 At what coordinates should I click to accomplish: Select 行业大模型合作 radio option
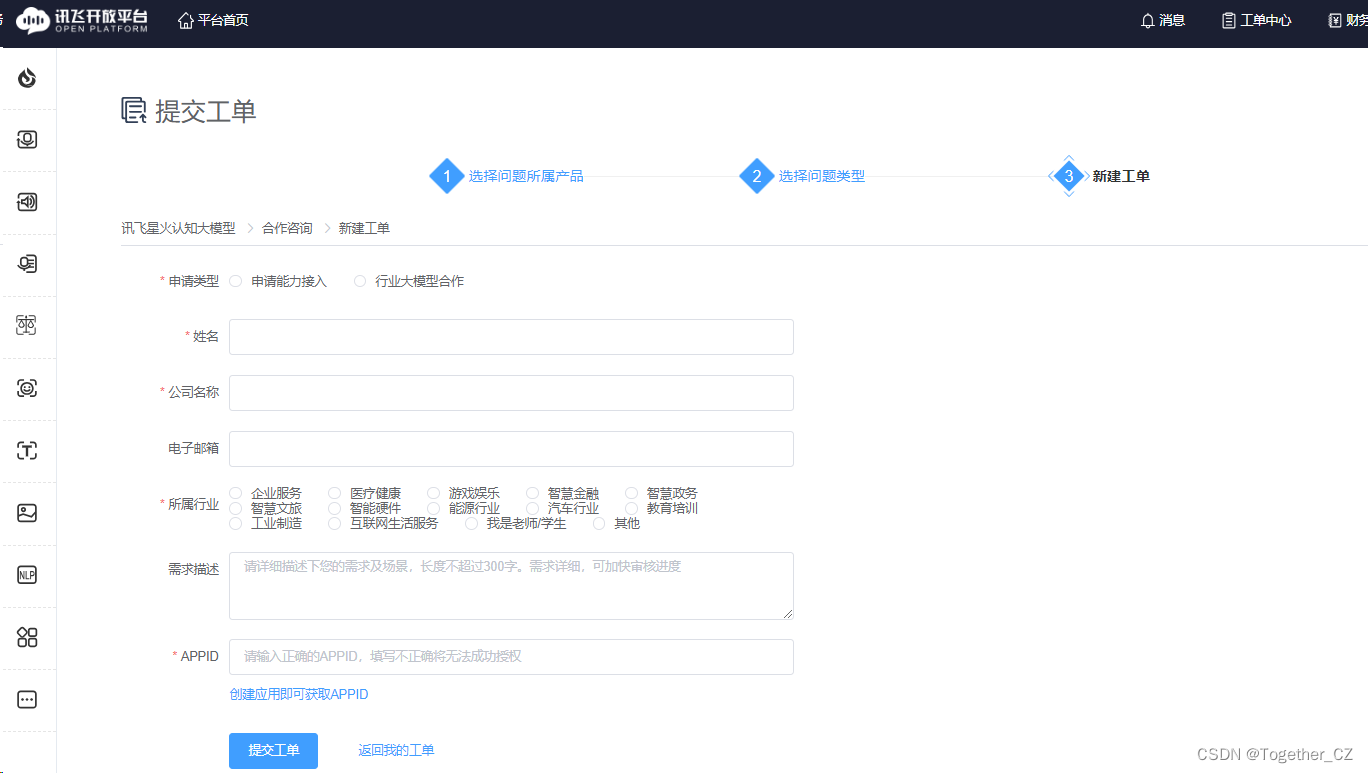click(x=360, y=281)
